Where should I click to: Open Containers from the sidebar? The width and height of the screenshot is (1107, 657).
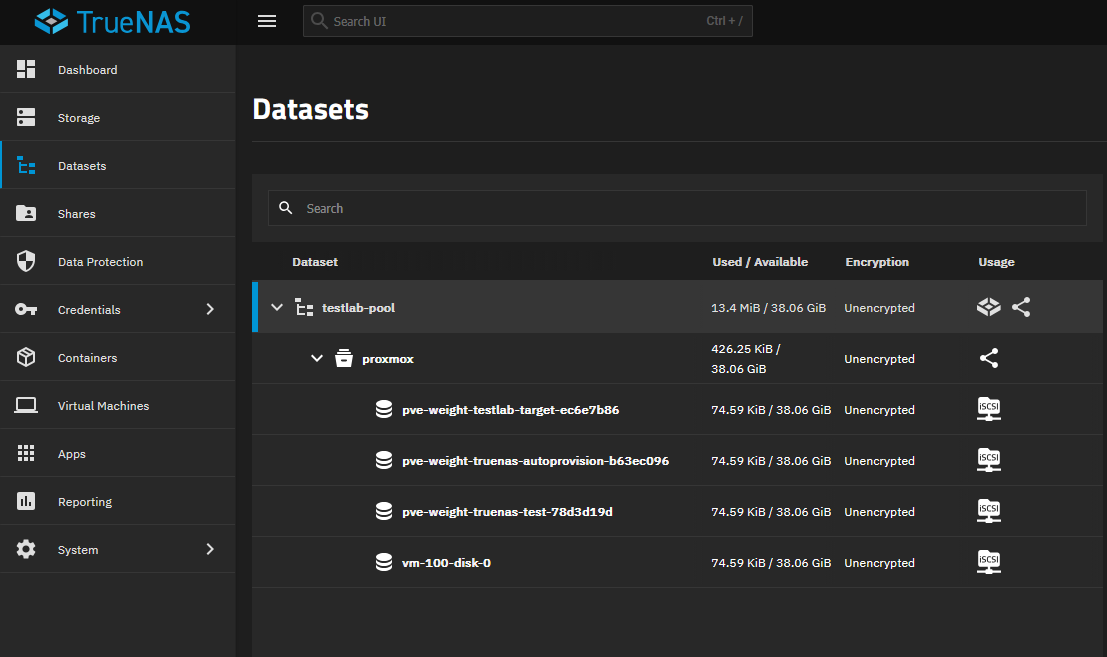118,357
